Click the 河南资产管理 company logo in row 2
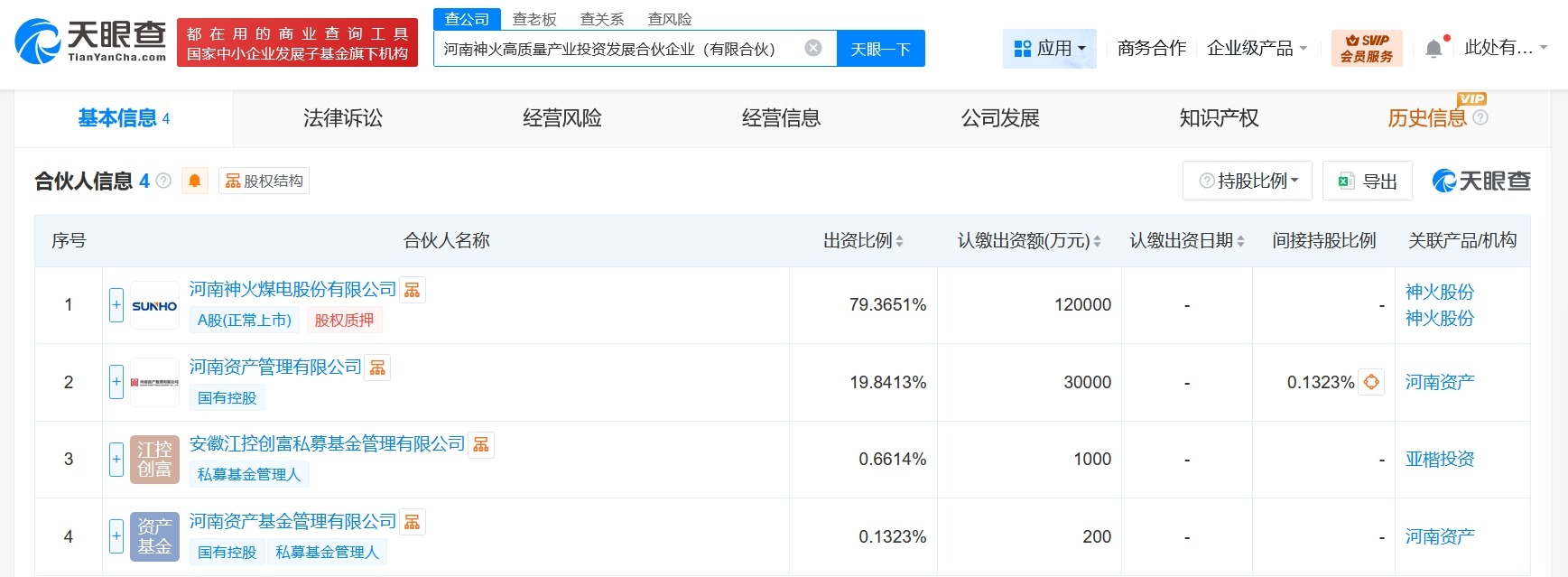Viewport: 1568px width, 577px height. point(154,383)
